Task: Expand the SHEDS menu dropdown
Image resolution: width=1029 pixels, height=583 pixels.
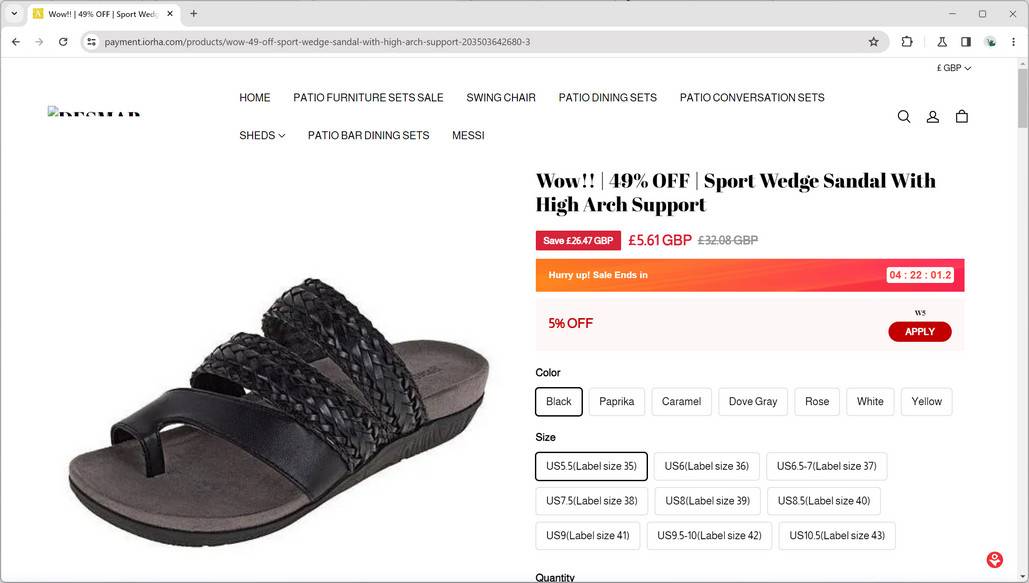Action: [x=262, y=135]
